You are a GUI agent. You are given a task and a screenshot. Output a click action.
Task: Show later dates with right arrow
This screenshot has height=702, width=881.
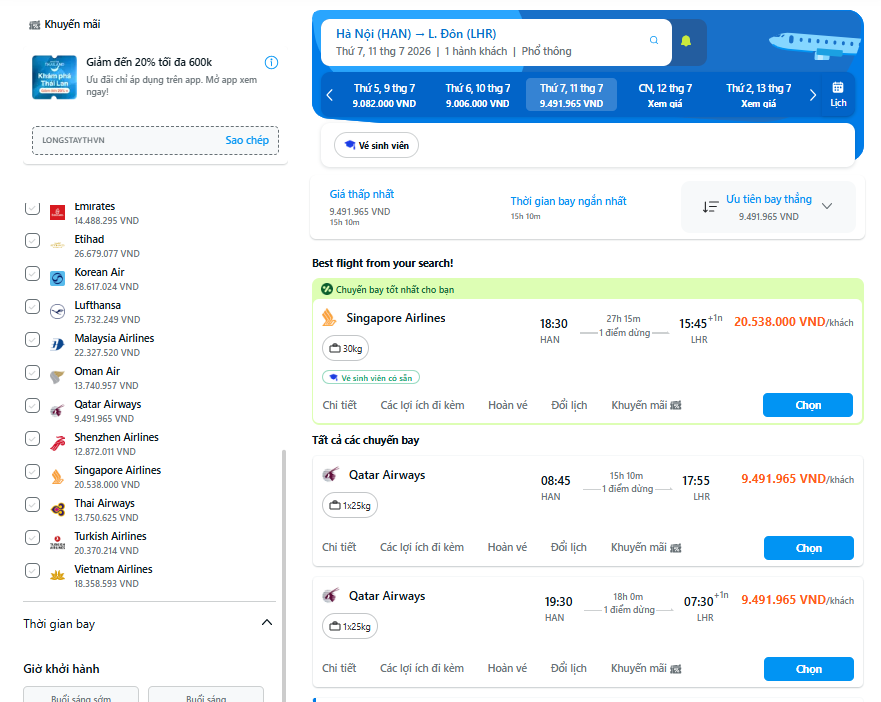(x=812, y=96)
